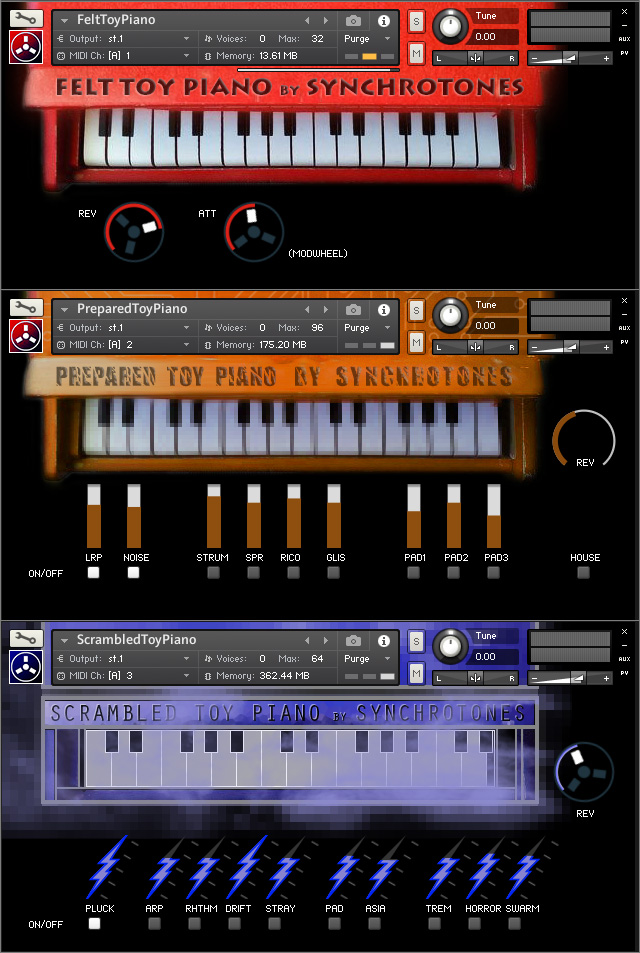Click PLUCK lightning bolt icon
The image size is (640, 953).
(107, 867)
